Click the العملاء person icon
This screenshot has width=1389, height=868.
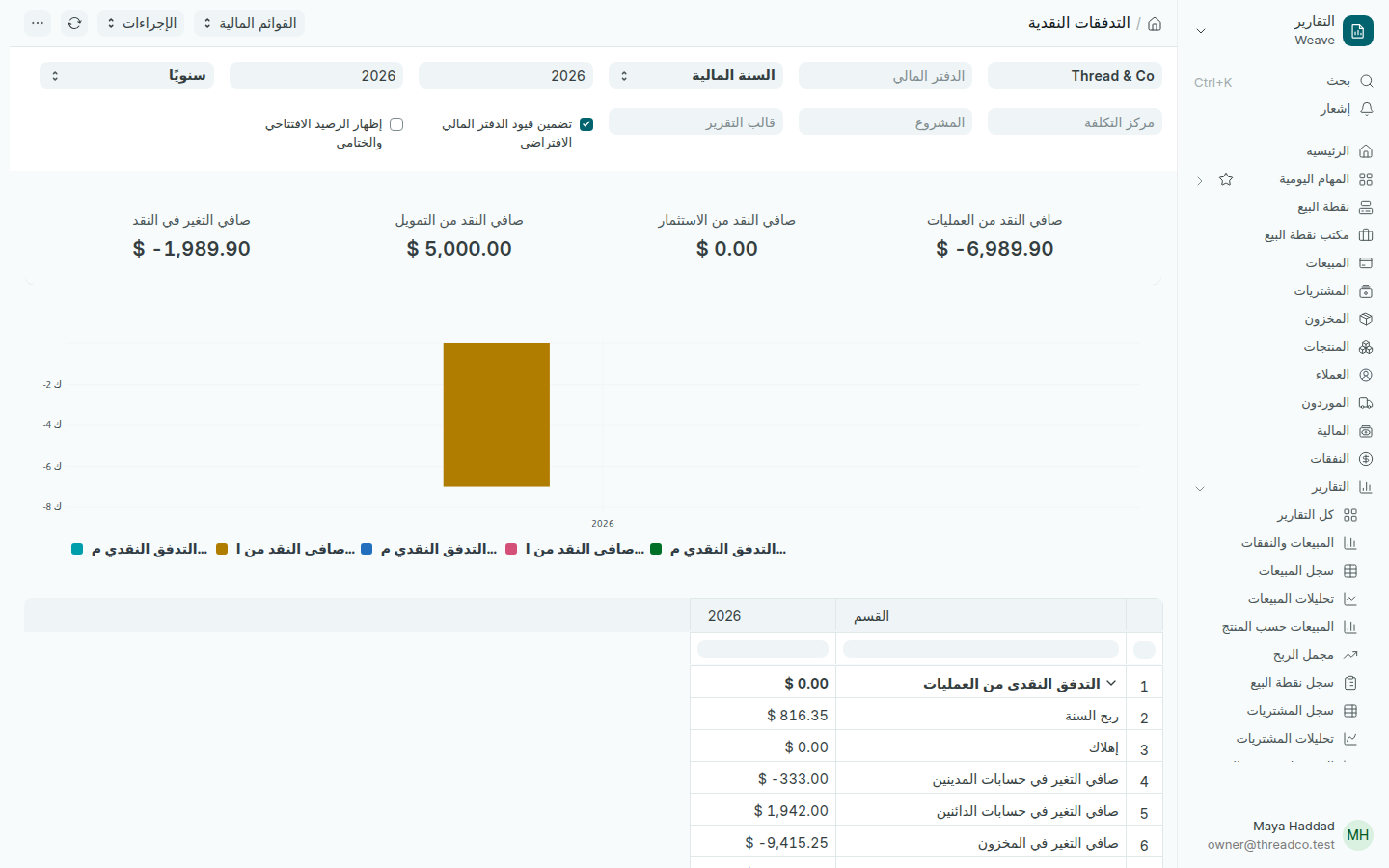click(1366, 375)
